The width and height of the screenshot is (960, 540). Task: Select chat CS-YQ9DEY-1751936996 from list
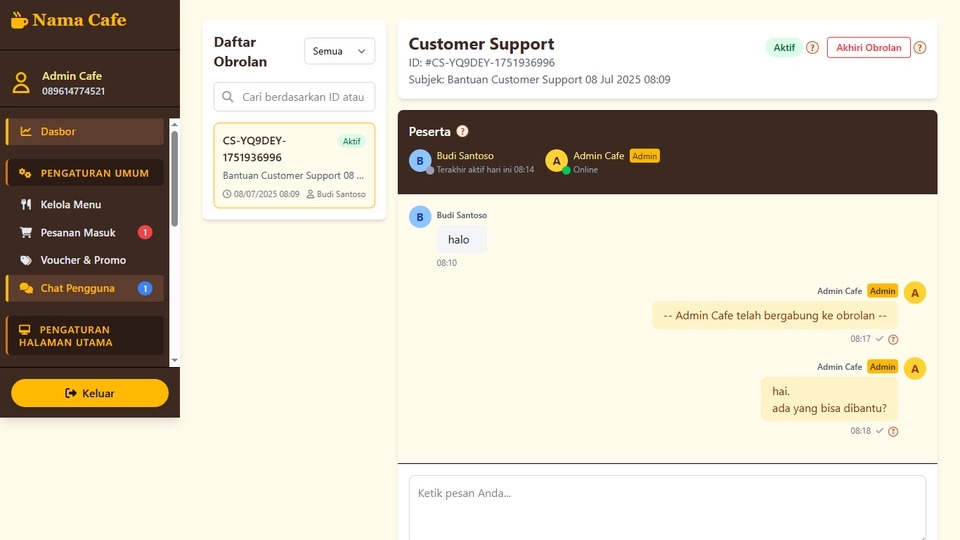tap(294, 165)
